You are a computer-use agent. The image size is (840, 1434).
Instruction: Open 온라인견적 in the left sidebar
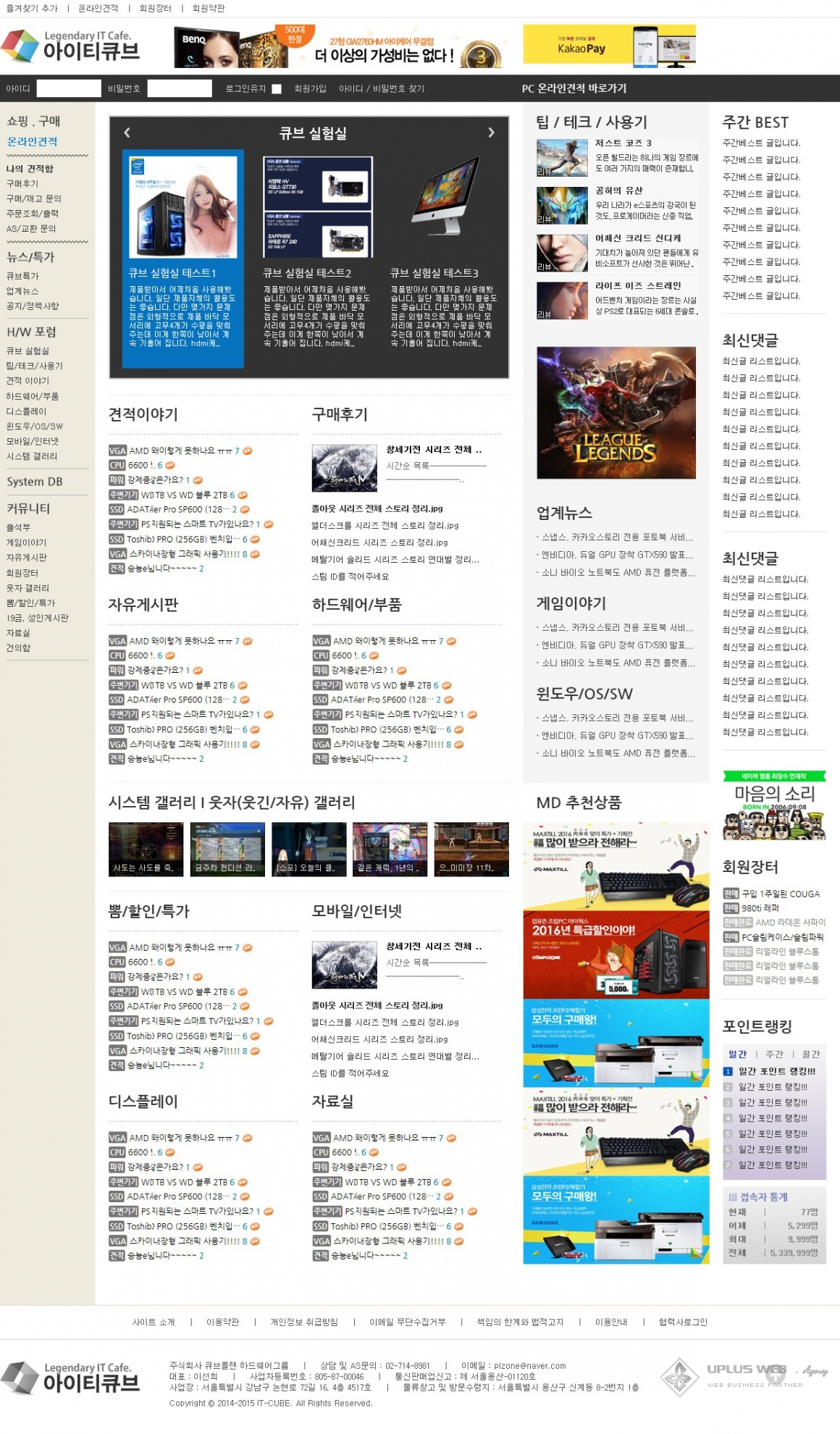[32, 142]
